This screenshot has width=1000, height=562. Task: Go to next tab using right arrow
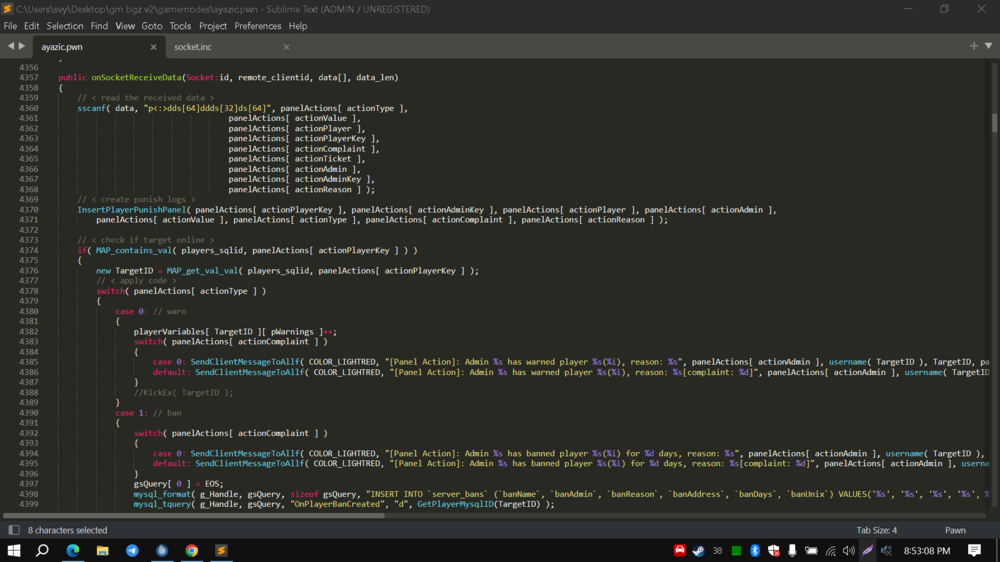[22, 46]
